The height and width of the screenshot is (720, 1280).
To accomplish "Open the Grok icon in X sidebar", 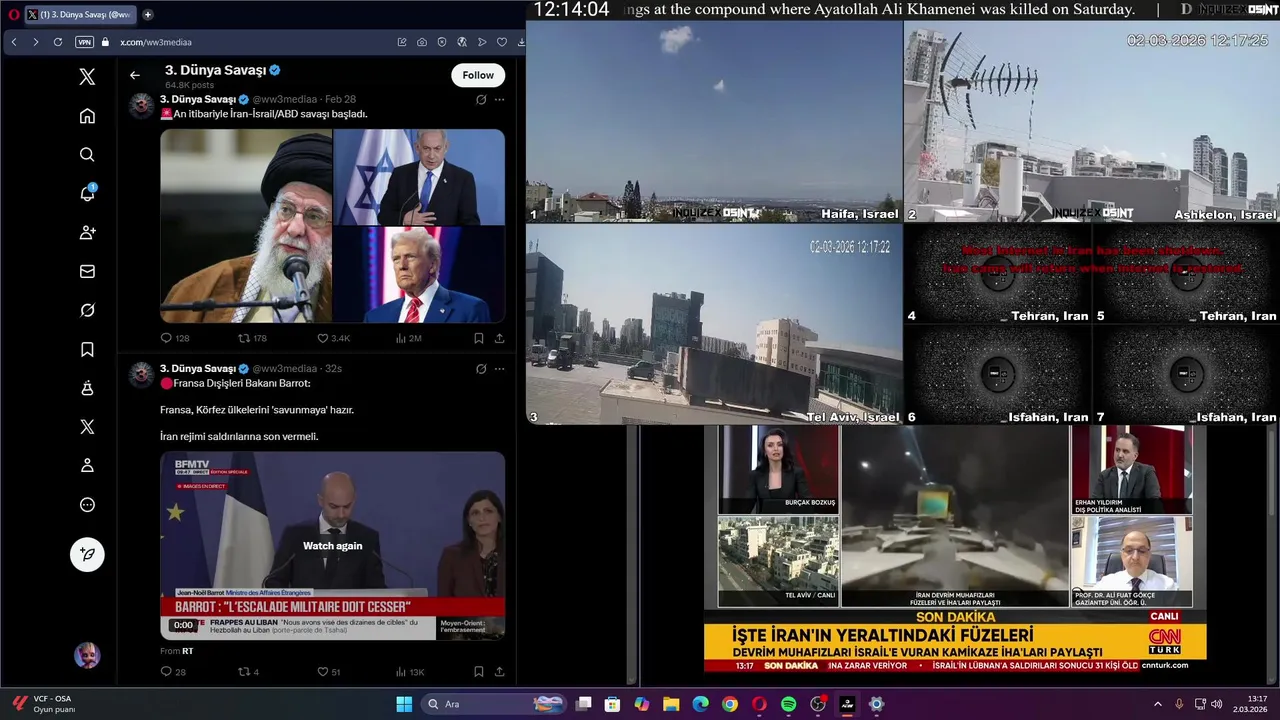I will pos(87,310).
